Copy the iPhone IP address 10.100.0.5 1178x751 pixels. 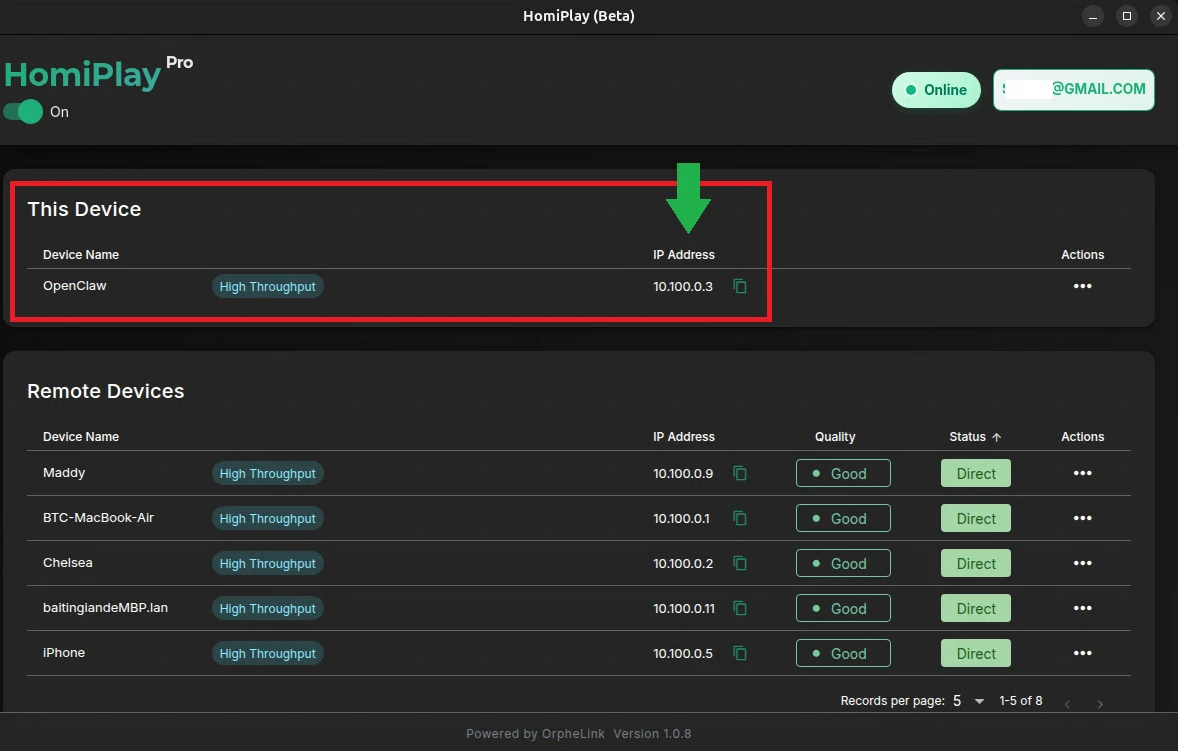pyautogui.click(x=740, y=653)
